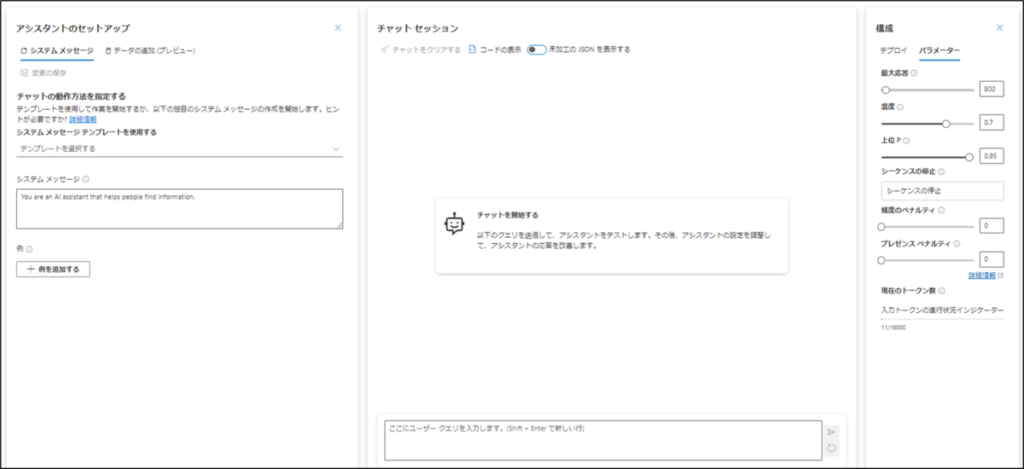Click the info icon next to シーケンスの停止

pos(941,171)
